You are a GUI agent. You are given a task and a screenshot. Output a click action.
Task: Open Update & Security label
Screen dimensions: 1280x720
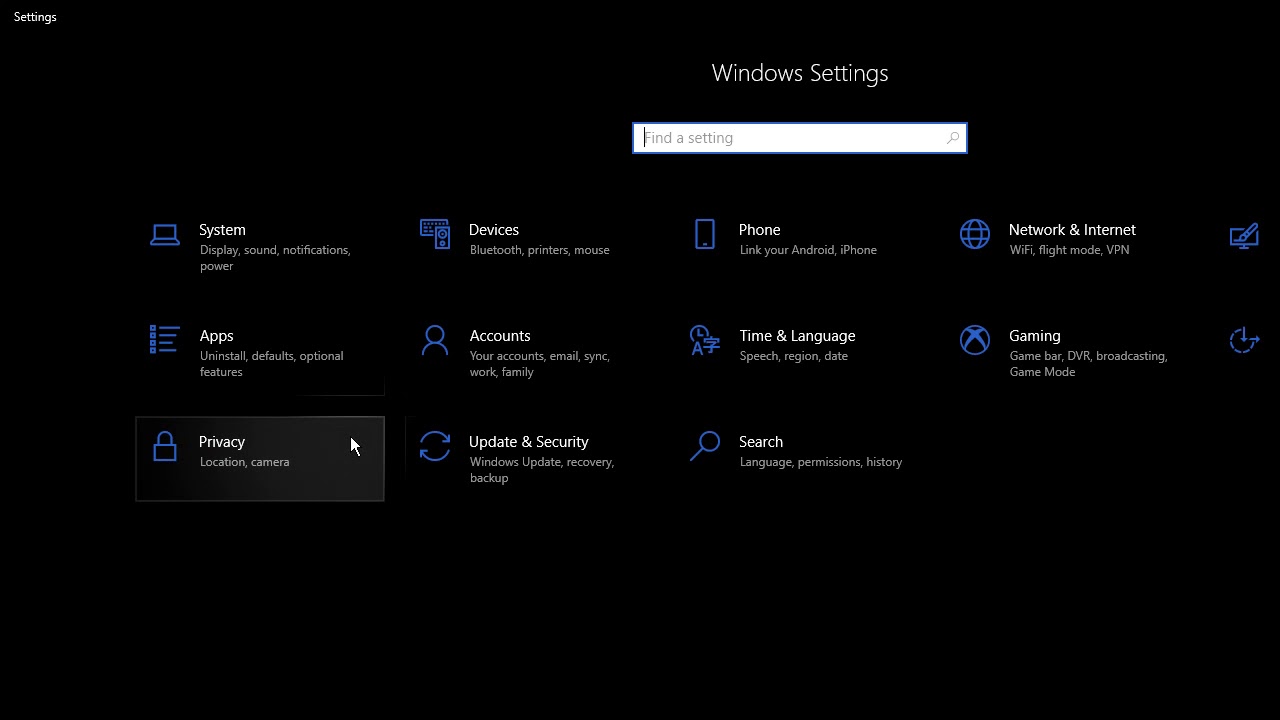pyautogui.click(x=529, y=442)
